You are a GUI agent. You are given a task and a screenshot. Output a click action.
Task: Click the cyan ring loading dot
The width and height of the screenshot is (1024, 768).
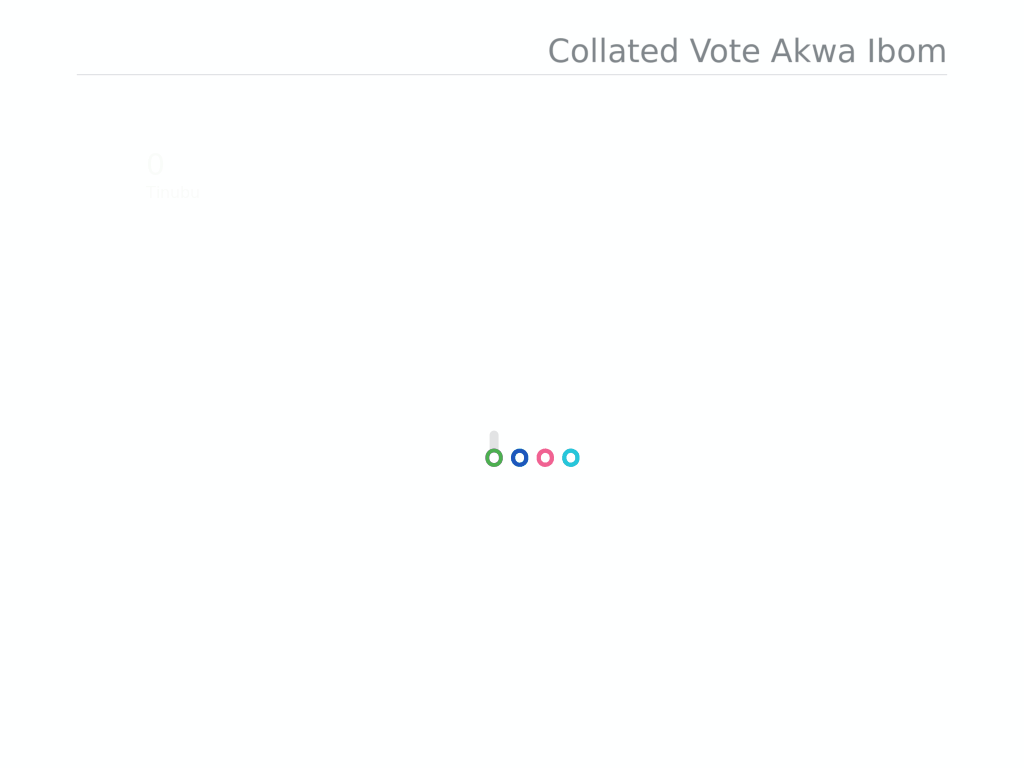point(571,458)
